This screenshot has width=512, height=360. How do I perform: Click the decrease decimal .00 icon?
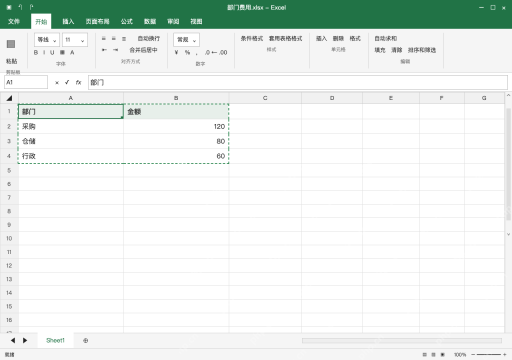coord(223,52)
